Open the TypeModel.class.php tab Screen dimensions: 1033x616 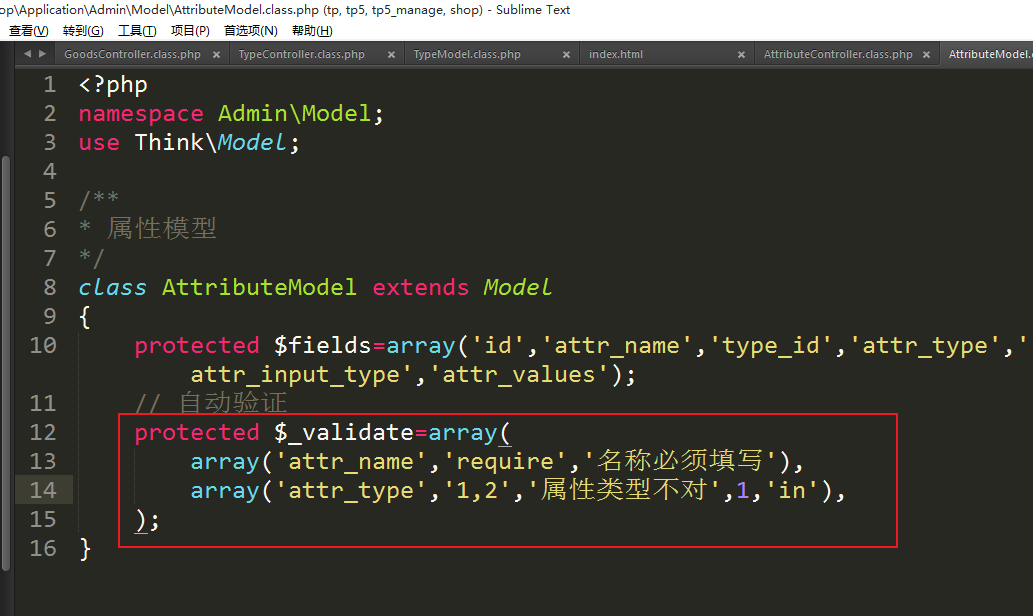(x=467, y=55)
